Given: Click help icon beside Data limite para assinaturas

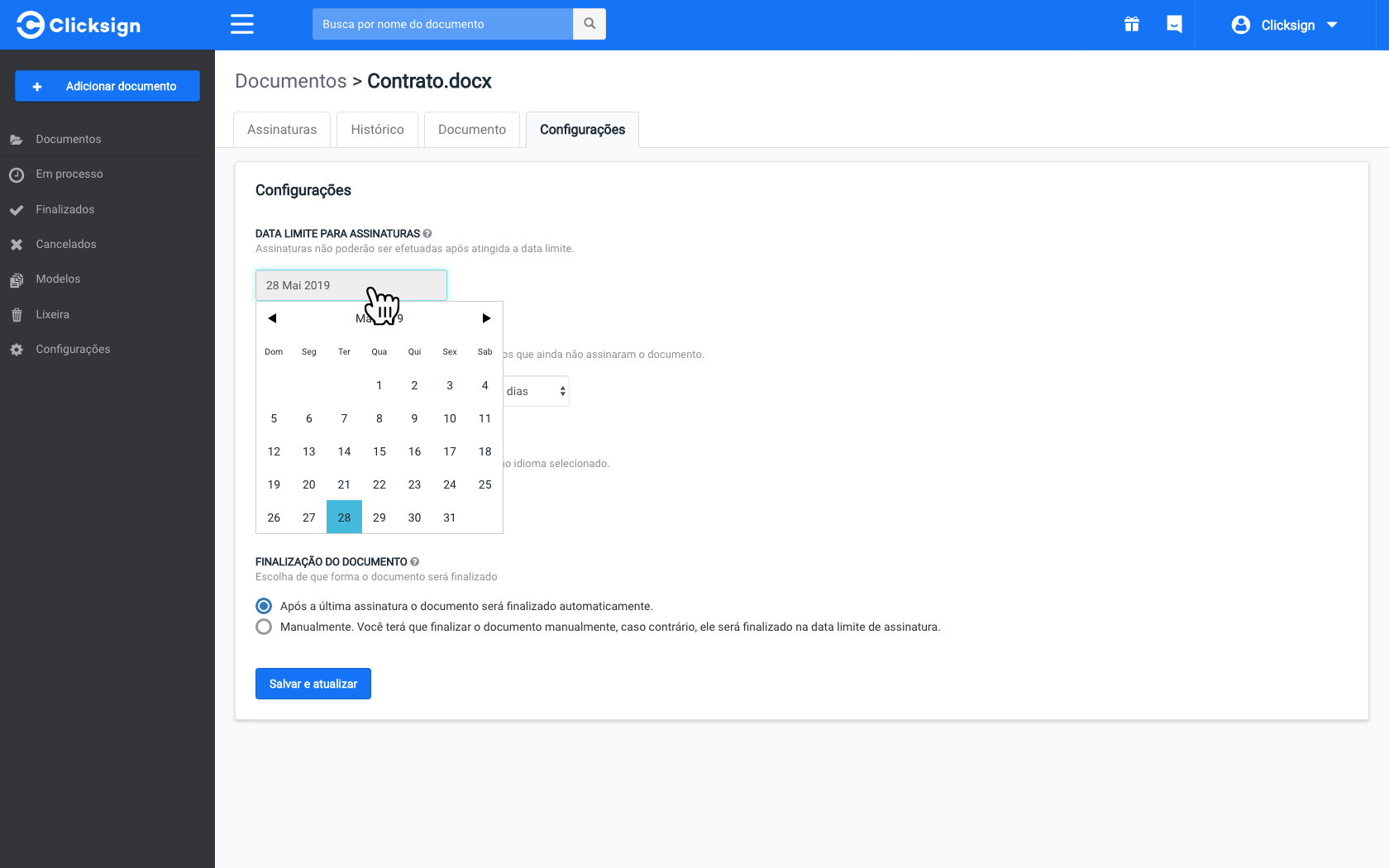Looking at the screenshot, I should tap(427, 234).
